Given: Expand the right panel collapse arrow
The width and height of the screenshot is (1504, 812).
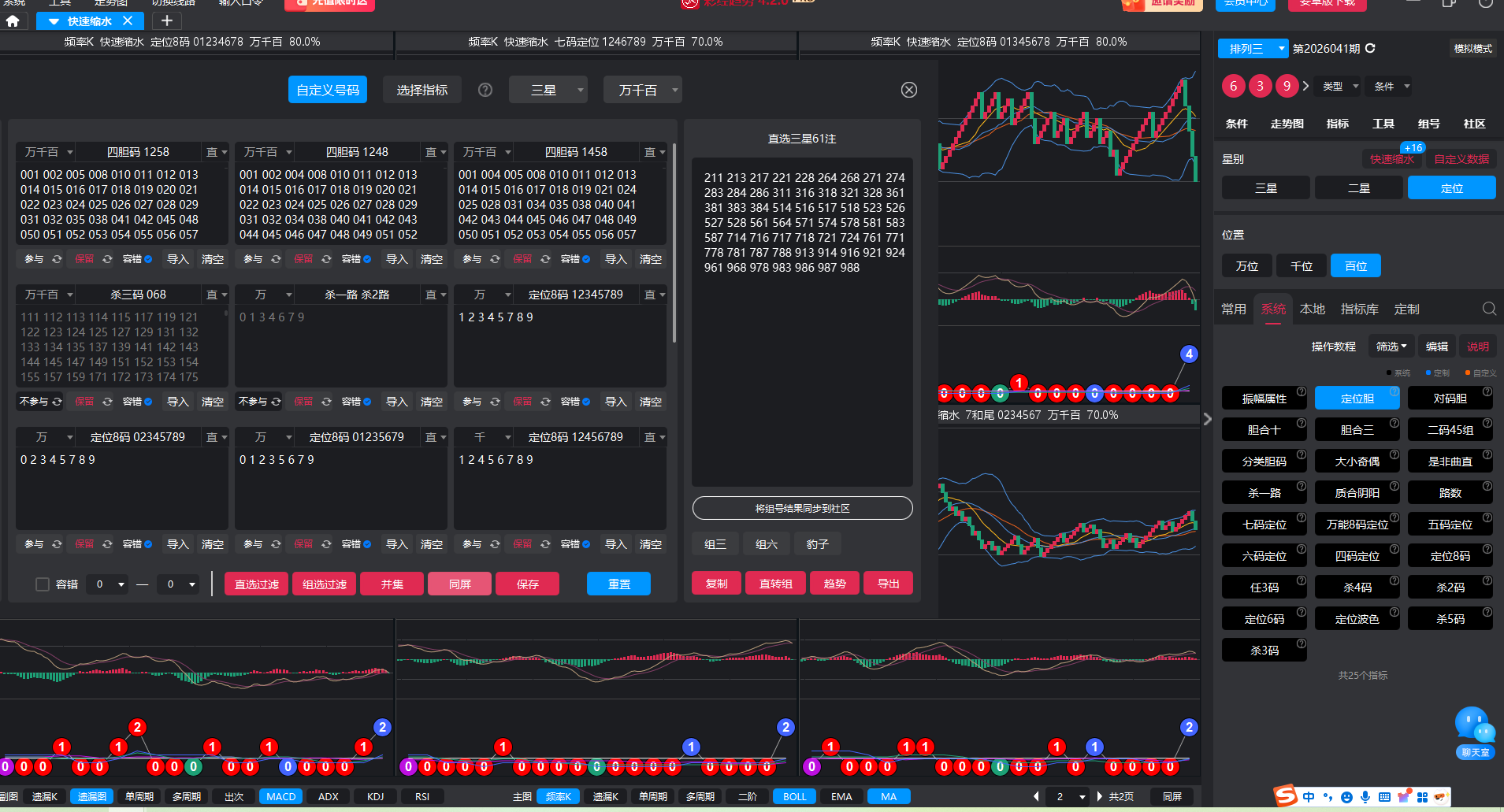Looking at the screenshot, I should pos(1207,419).
